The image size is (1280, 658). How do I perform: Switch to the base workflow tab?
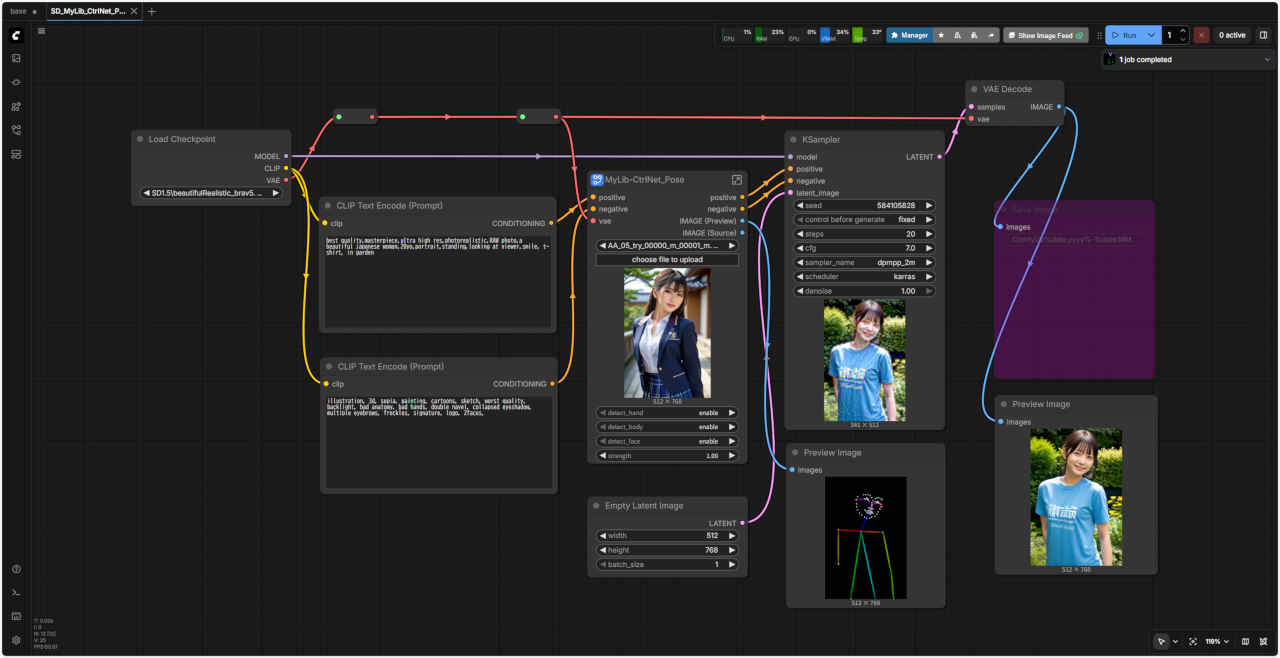[x=19, y=11]
